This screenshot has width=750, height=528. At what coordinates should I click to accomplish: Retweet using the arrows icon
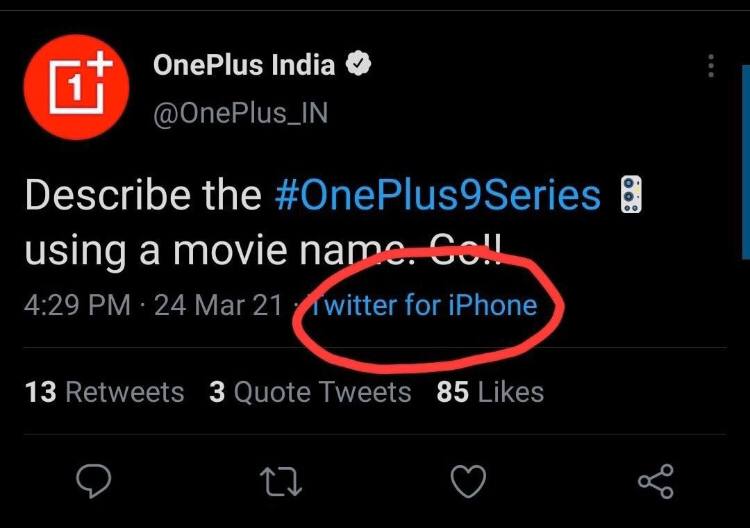(x=281, y=482)
